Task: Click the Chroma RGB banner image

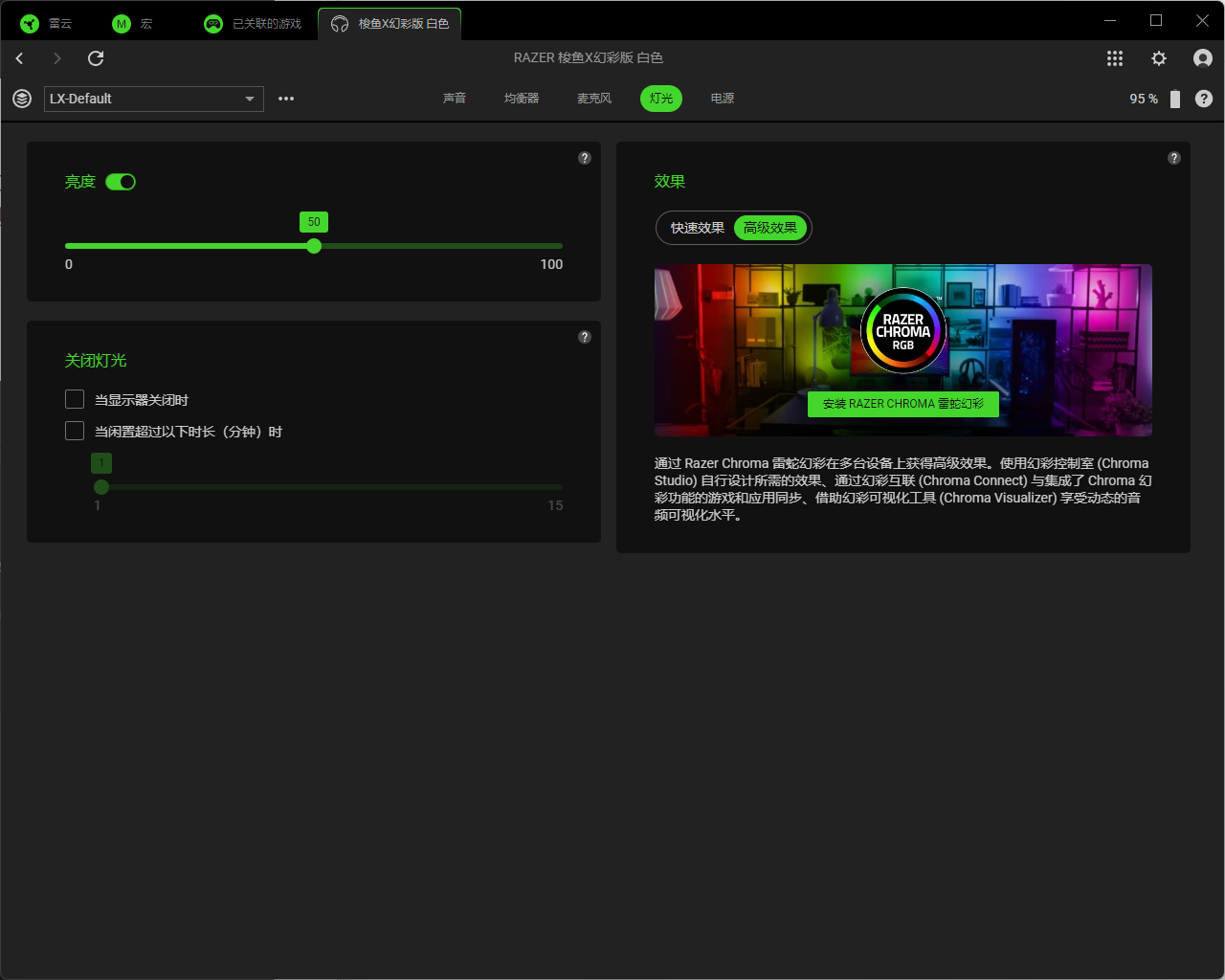Action: [x=903, y=350]
